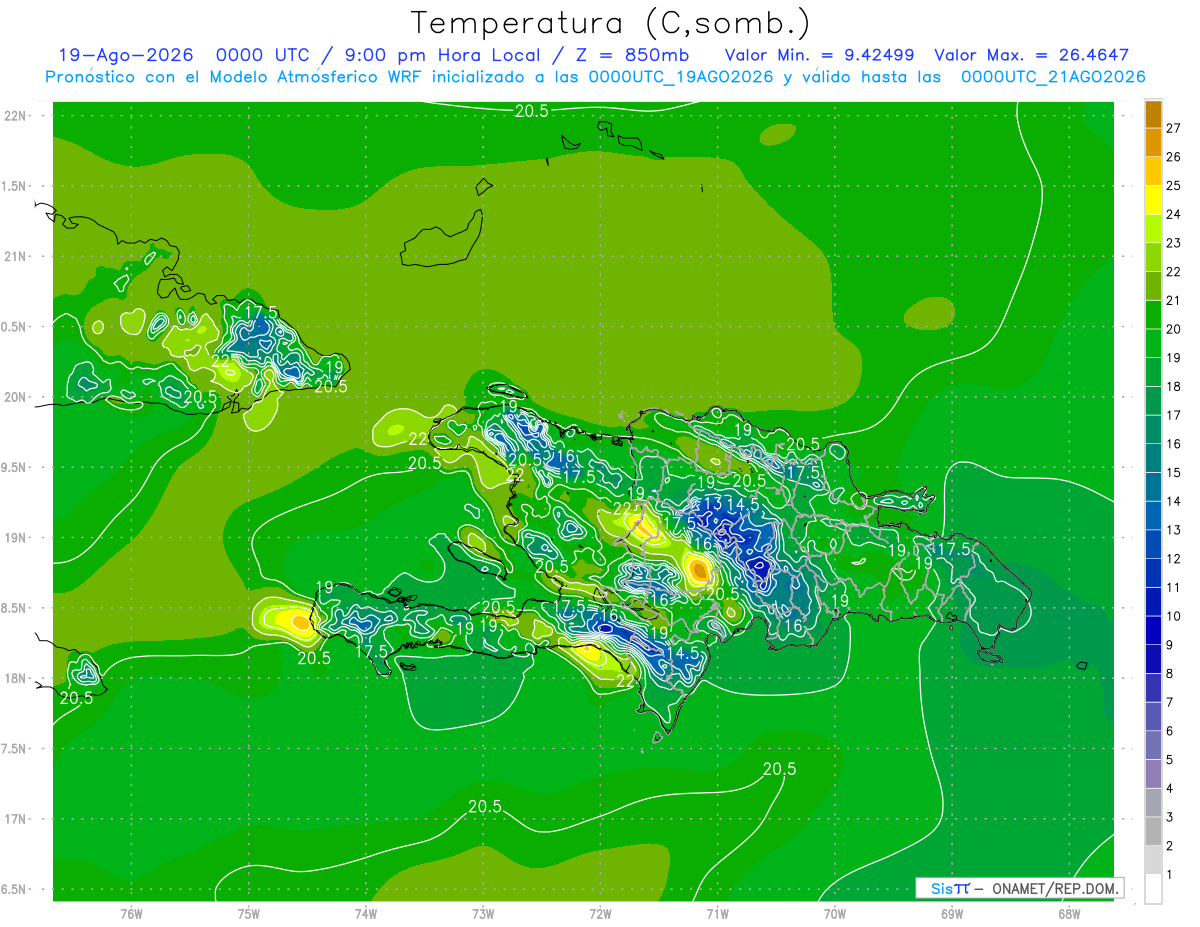Select the end timestamp "0000UTC_21AGO2026"
The width and height of the screenshot is (1200, 927).
tap(1053, 77)
